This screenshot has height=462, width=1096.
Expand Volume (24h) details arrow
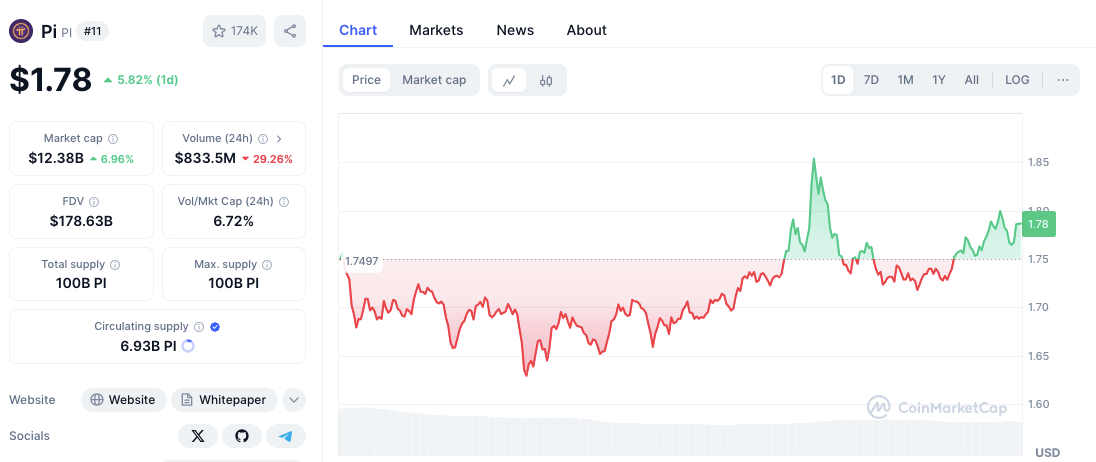279,139
